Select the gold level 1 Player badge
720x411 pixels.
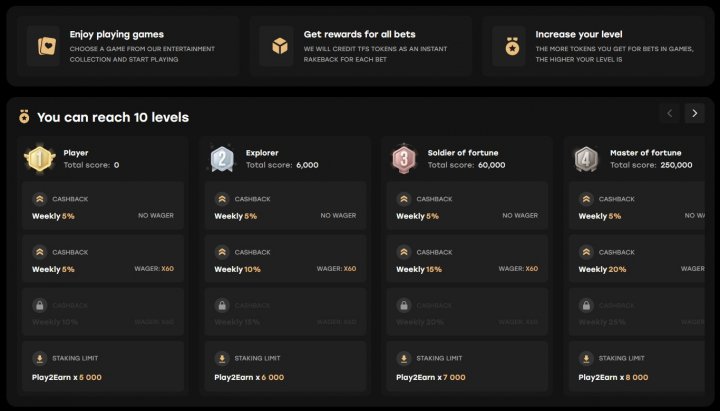(x=39, y=158)
